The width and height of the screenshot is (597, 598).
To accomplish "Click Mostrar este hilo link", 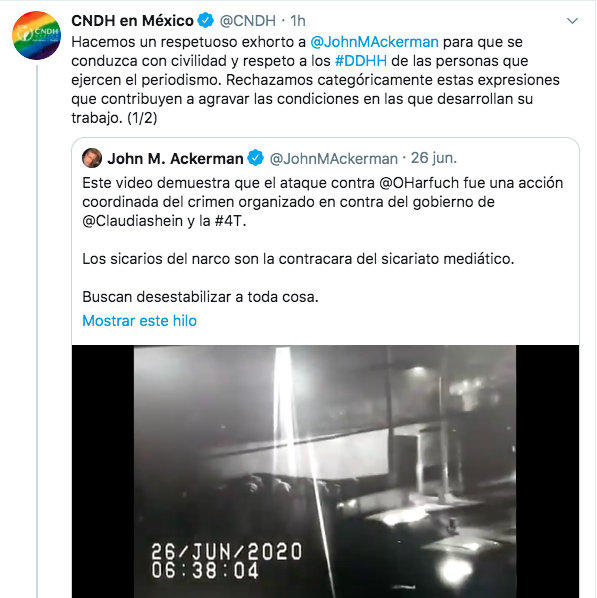I will [x=140, y=321].
